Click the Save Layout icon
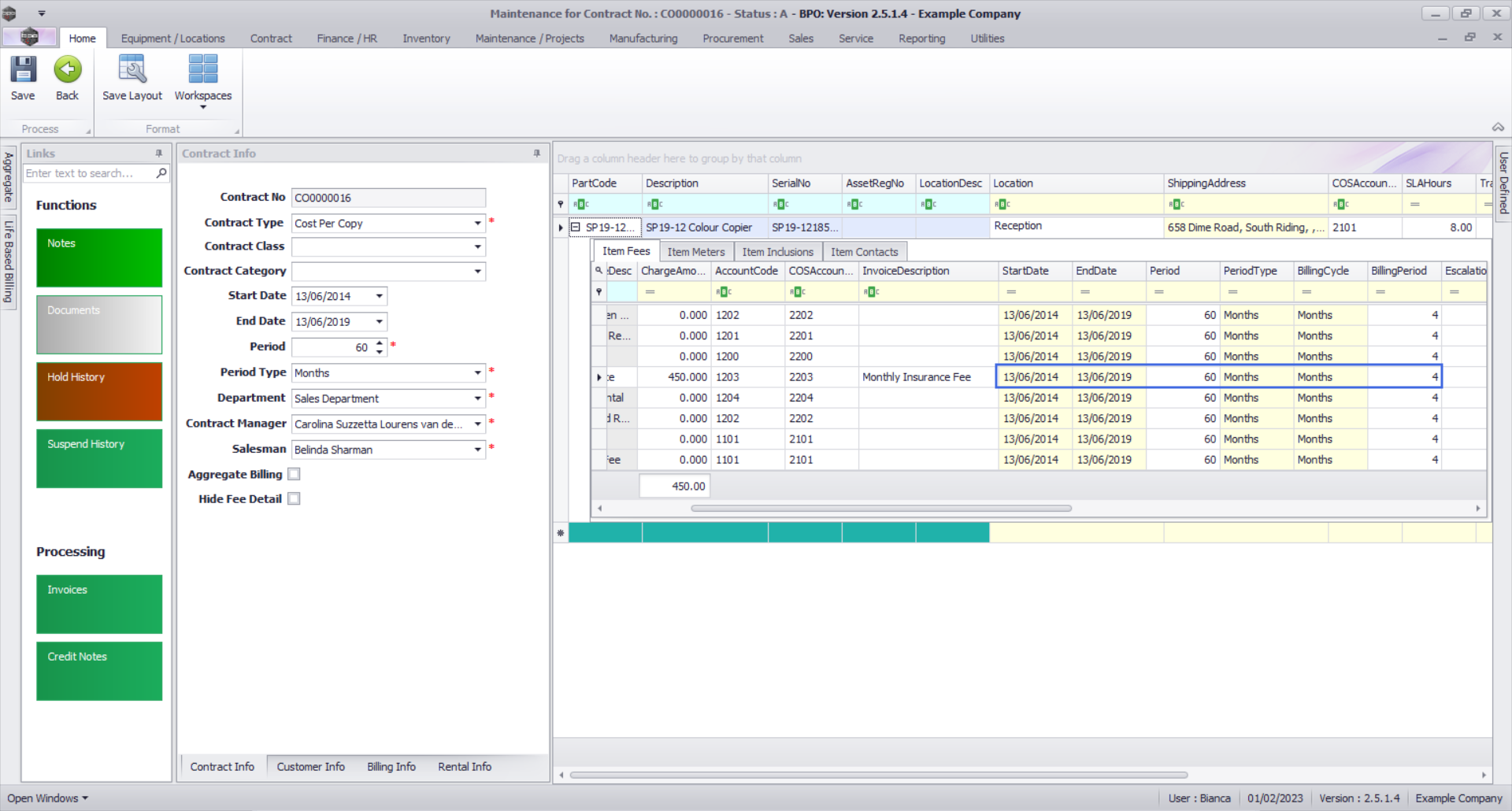 click(132, 70)
